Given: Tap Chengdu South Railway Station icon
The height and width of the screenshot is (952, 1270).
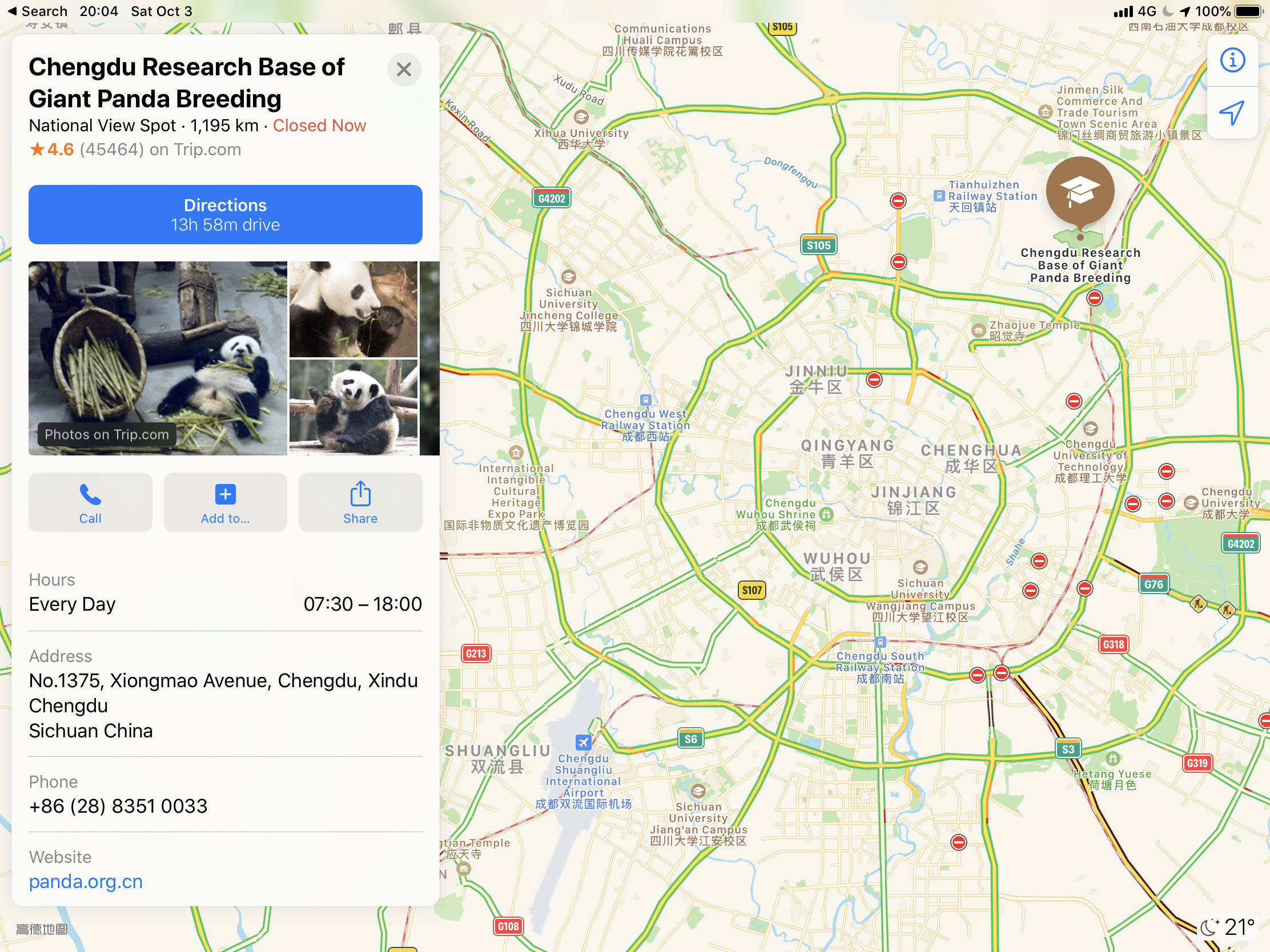Looking at the screenshot, I should (x=880, y=642).
